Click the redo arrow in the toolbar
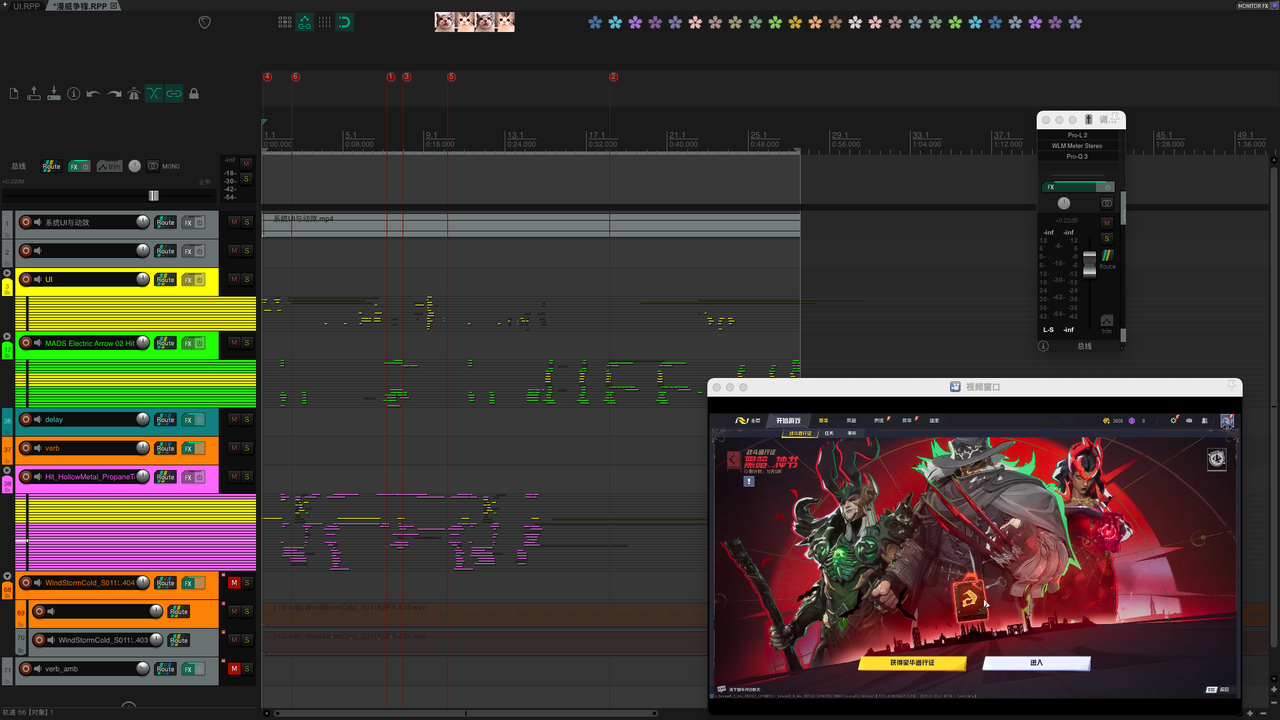Screen dimensions: 1280x720 [114, 94]
